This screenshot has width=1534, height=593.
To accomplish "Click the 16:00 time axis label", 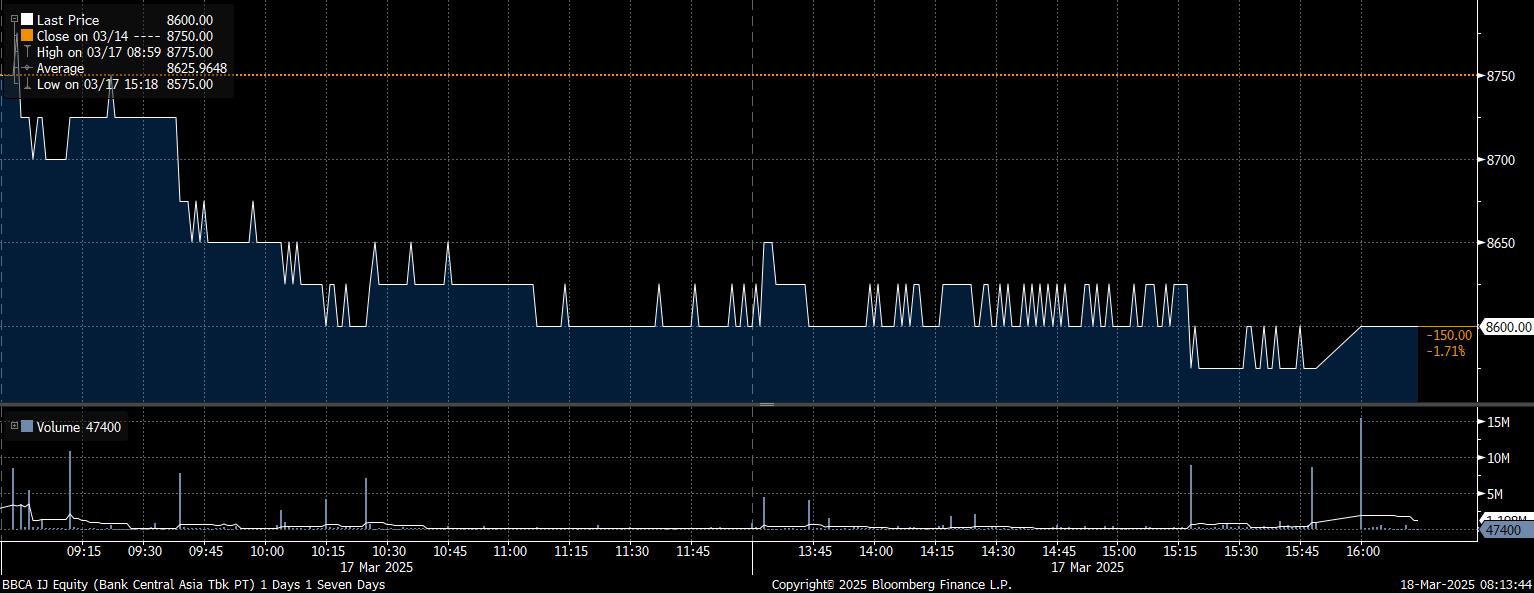I will (1362, 552).
